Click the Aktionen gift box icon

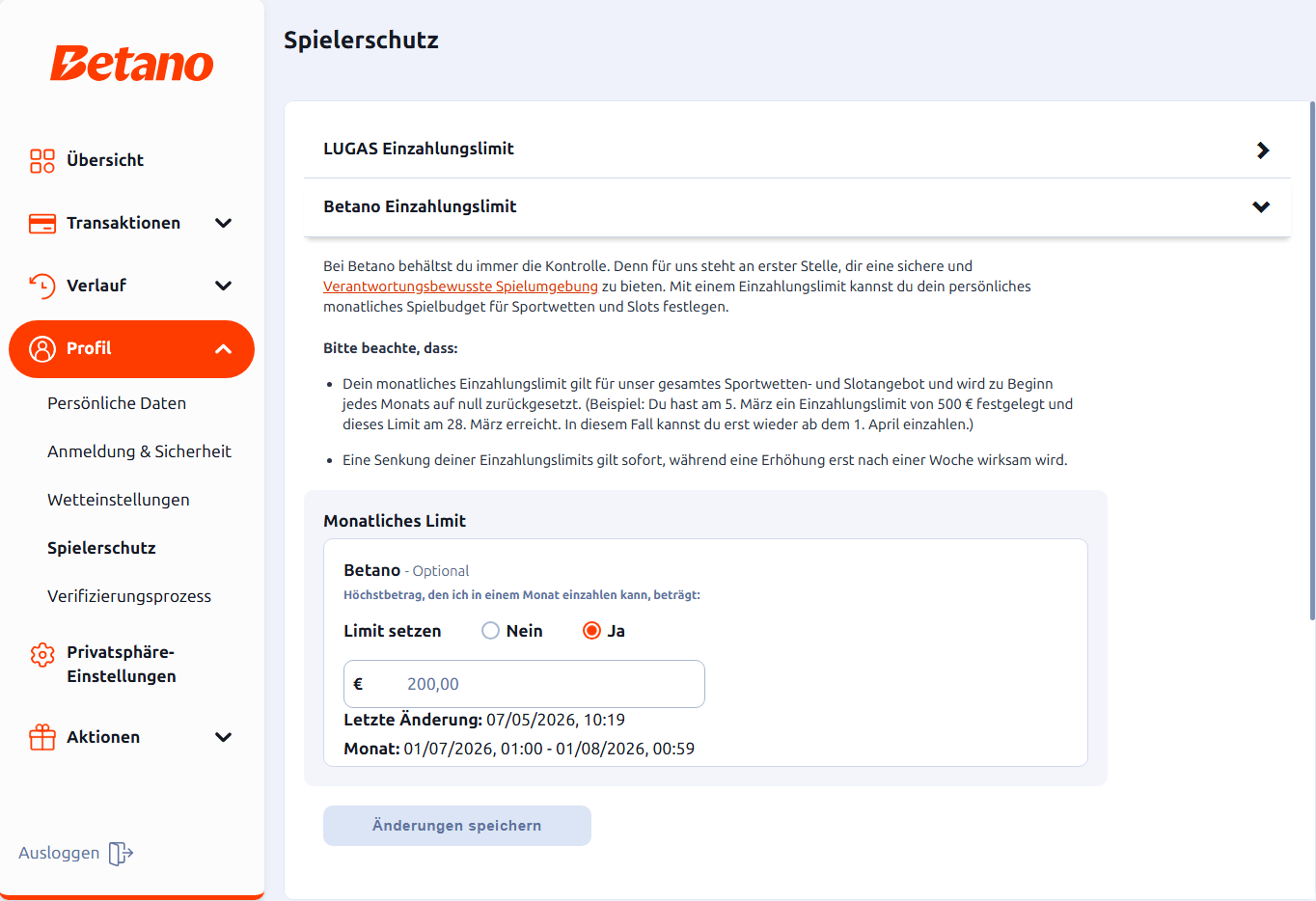pyautogui.click(x=42, y=737)
